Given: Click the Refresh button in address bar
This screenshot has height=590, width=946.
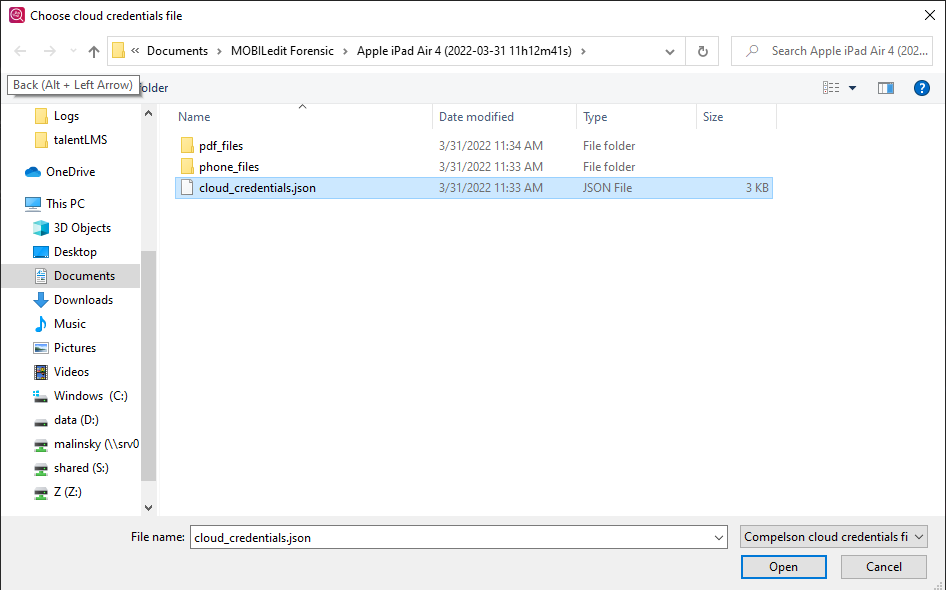Looking at the screenshot, I should 702,51.
